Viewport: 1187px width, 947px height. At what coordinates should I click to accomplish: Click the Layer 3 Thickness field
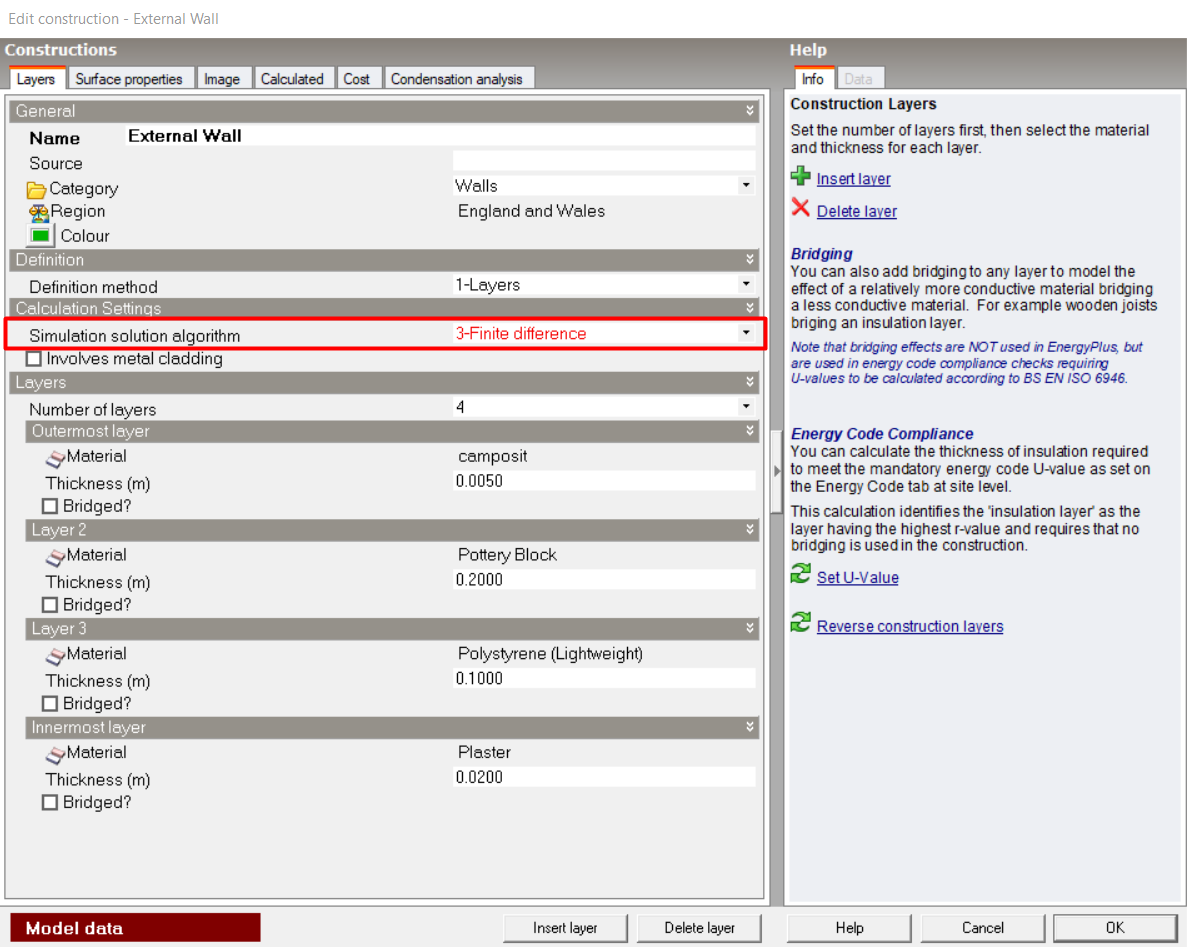604,679
